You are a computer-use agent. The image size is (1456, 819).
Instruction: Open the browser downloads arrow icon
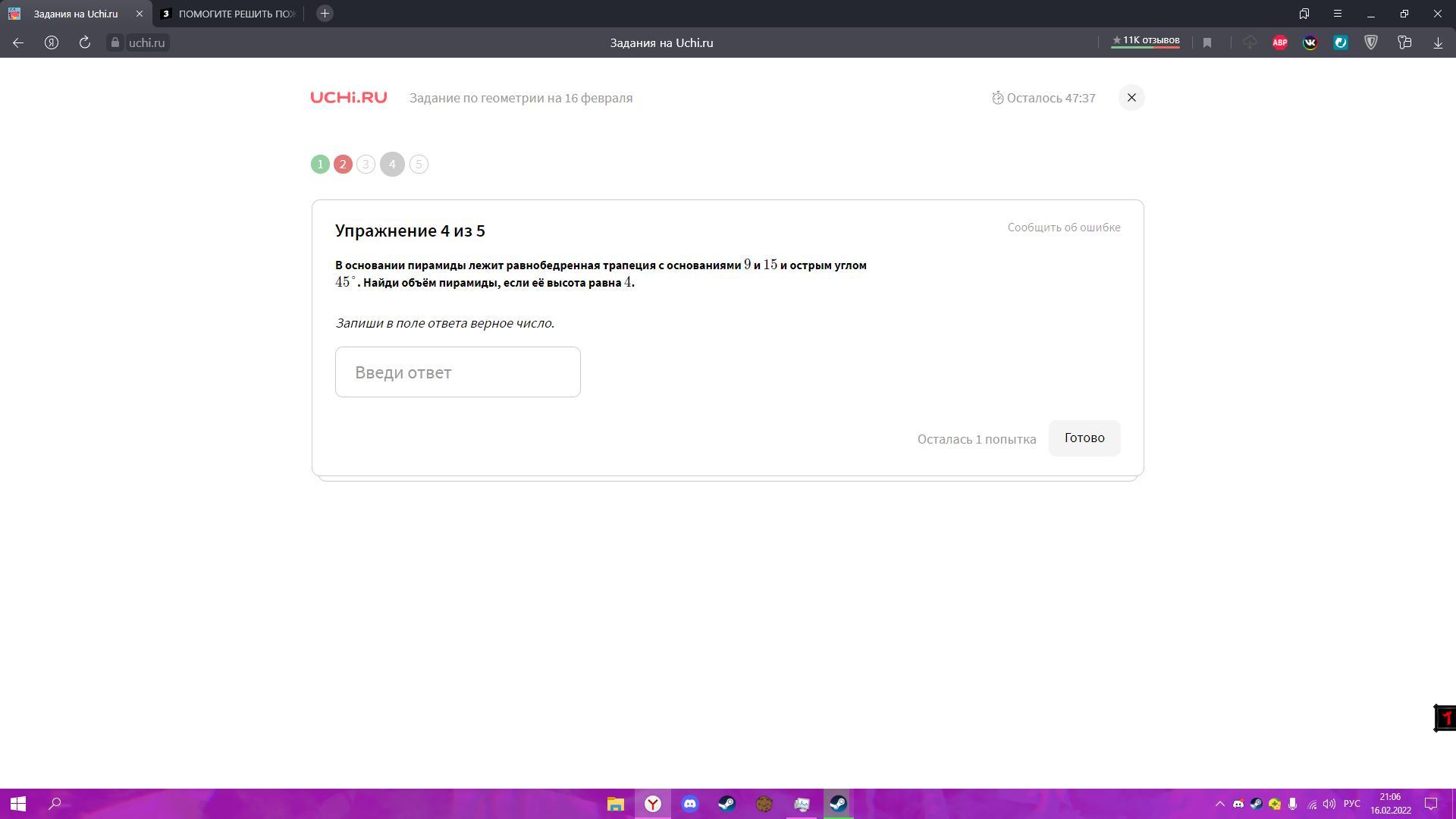[1438, 43]
